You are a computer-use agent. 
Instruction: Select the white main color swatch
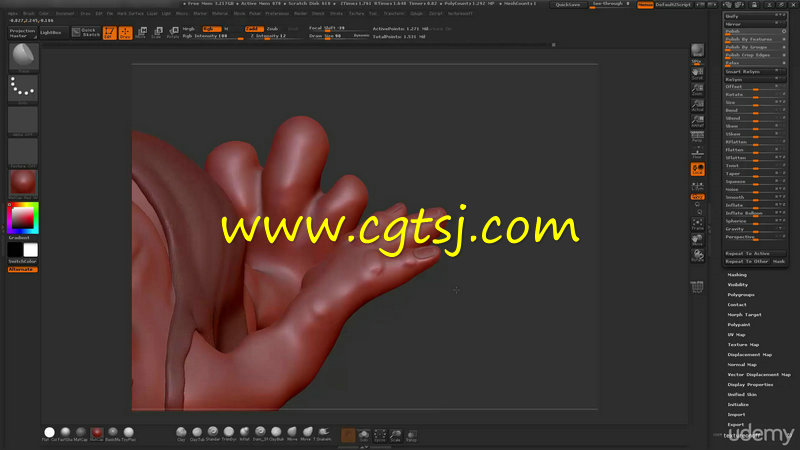coord(31,250)
